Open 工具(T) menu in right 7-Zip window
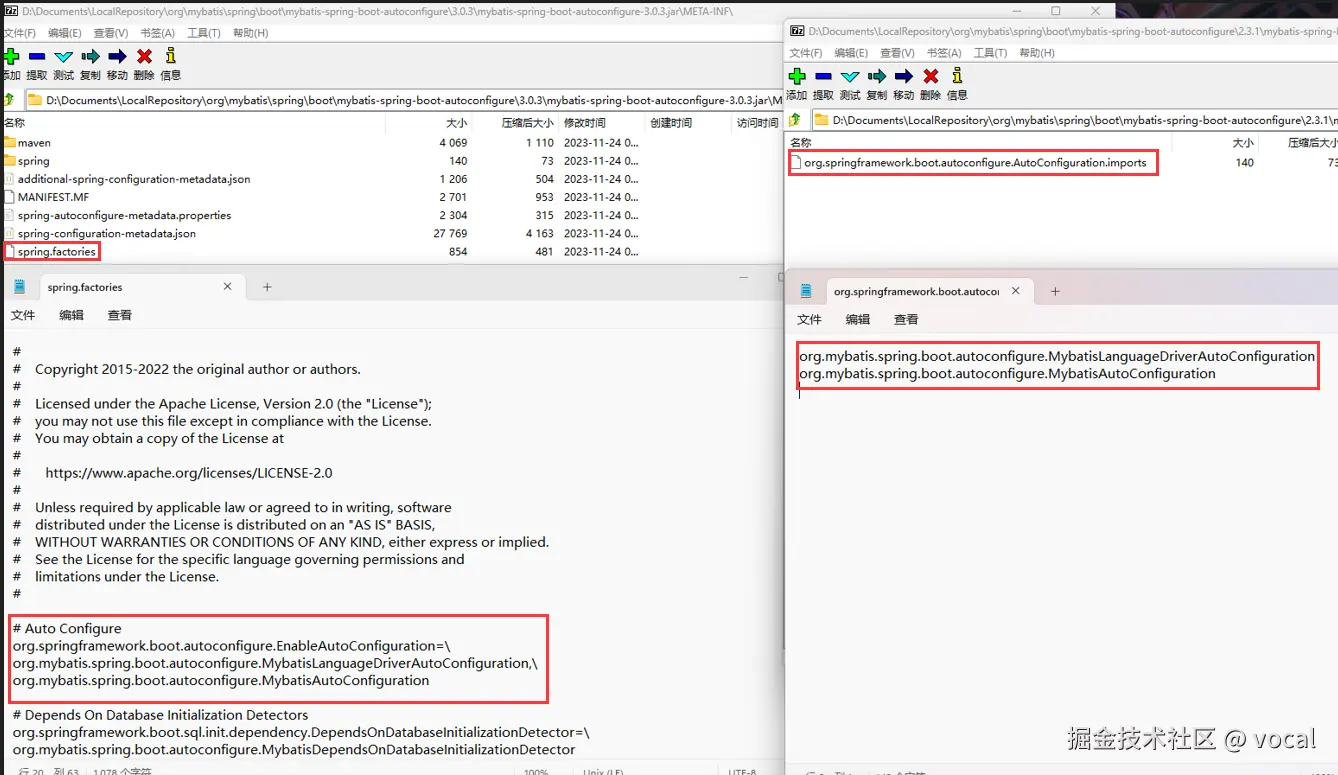 (990, 53)
